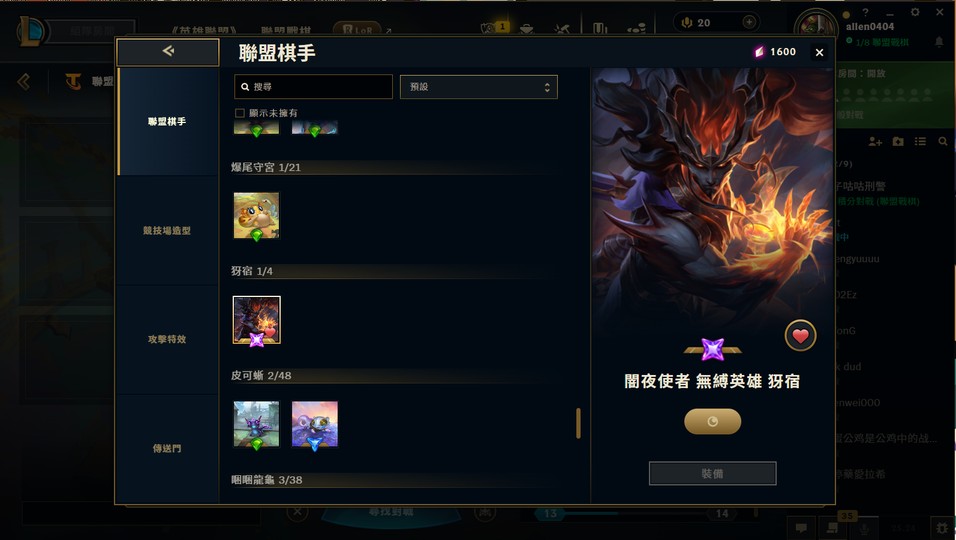Enable the 顯示未擁有 checkbox
The image size is (956, 540).
pyautogui.click(x=240, y=113)
